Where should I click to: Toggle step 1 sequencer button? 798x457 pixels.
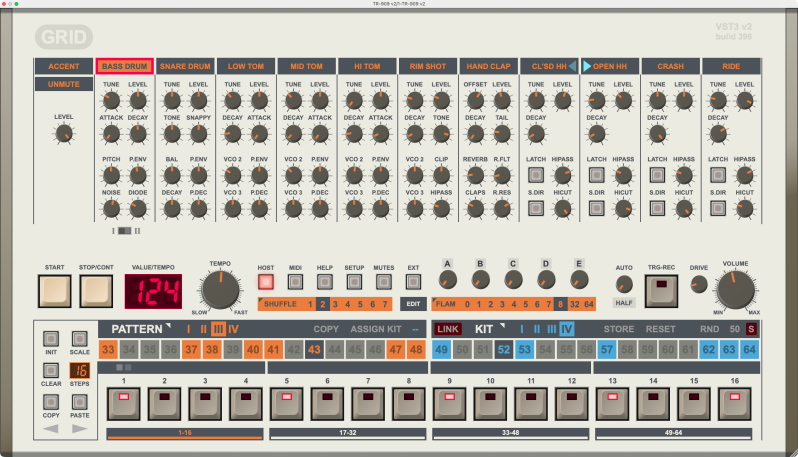[124, 404]
